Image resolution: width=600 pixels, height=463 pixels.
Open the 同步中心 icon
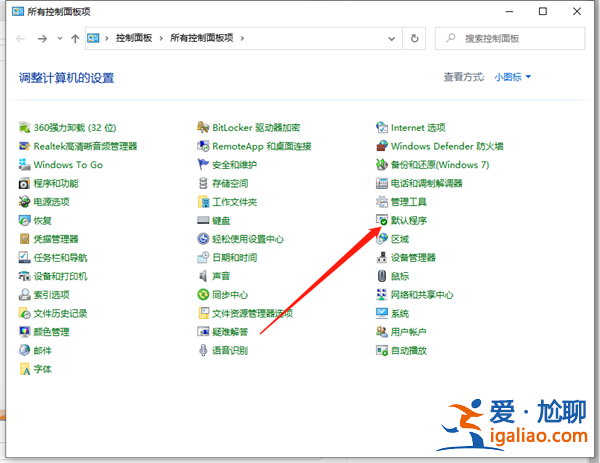(x=203, y=295)
